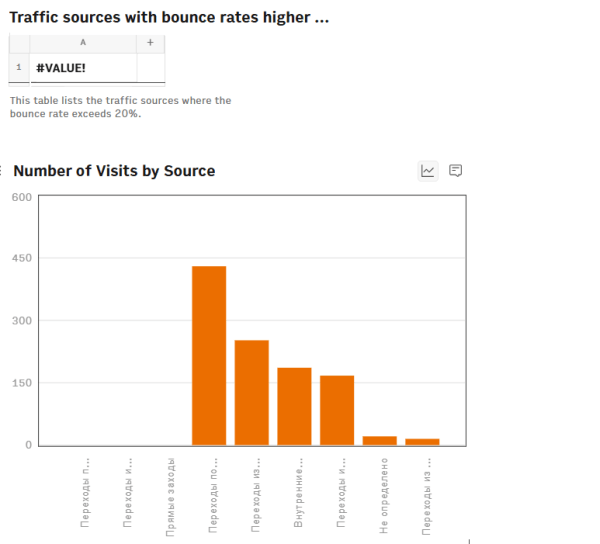Select row 1 header
This screenshot has height=544, width=600.
pos(19,67)
